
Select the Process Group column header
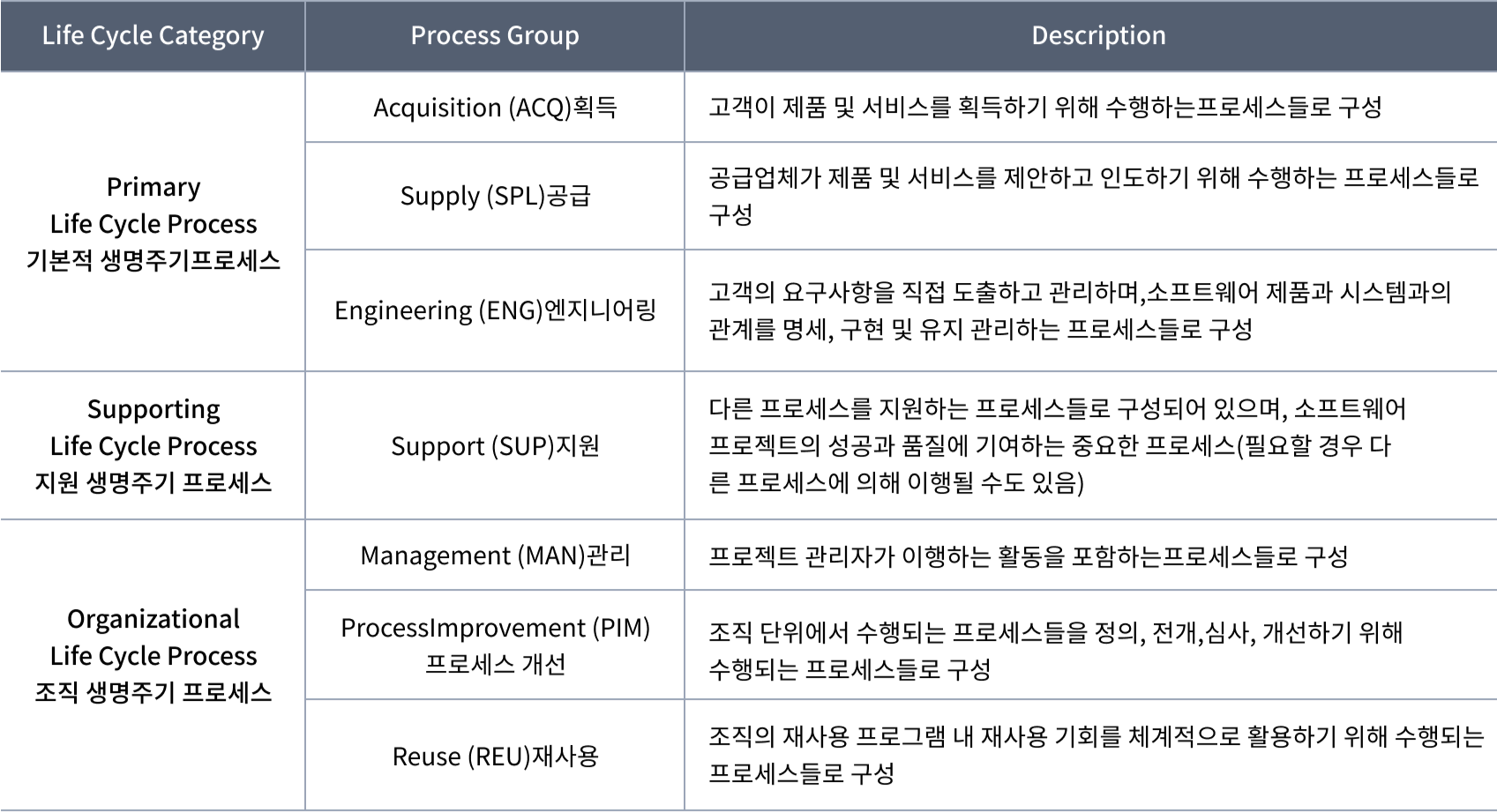495,36
